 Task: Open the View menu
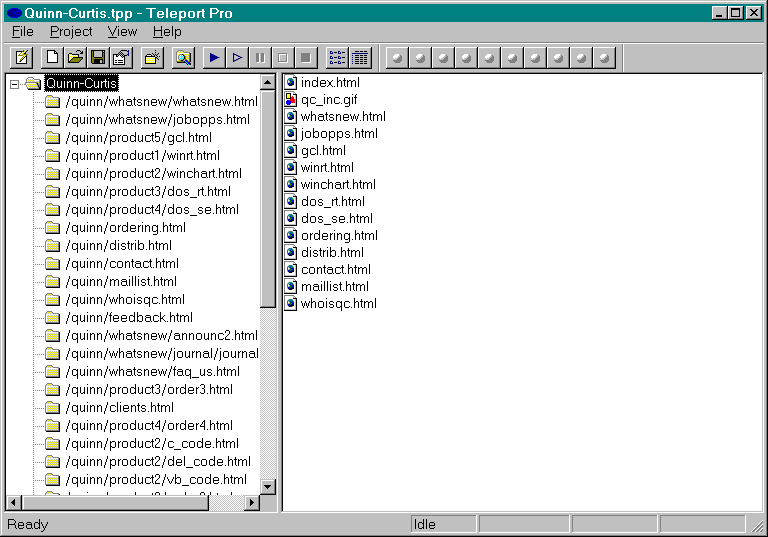click(x=122, y=31)
